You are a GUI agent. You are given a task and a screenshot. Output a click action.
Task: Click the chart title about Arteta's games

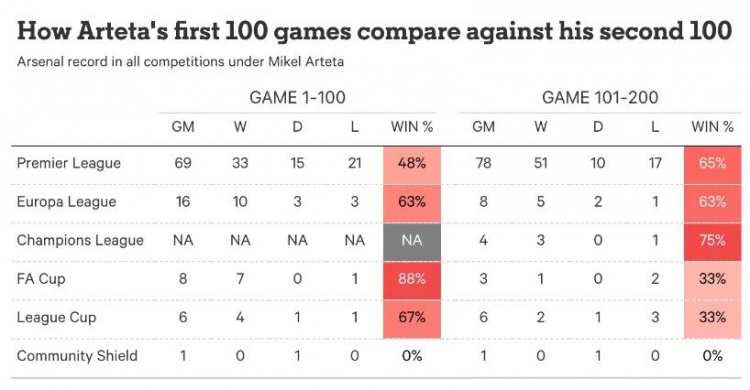[x=375, y=31]
